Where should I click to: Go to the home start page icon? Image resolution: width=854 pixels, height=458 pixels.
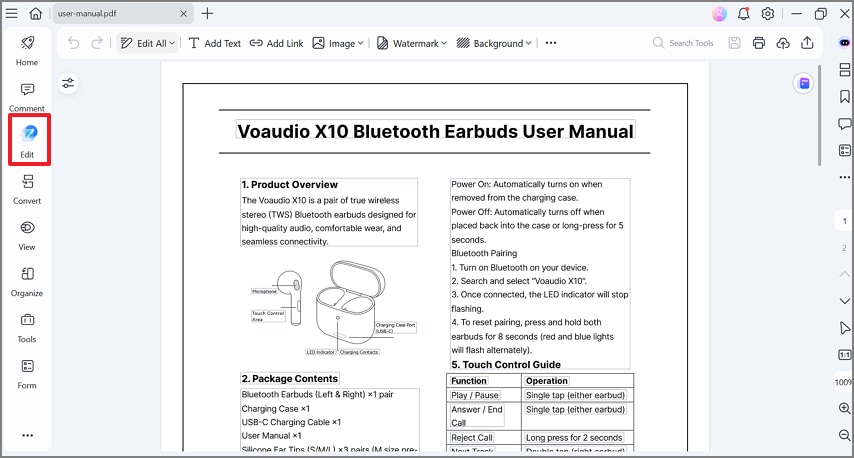click(x=35, y=14)
